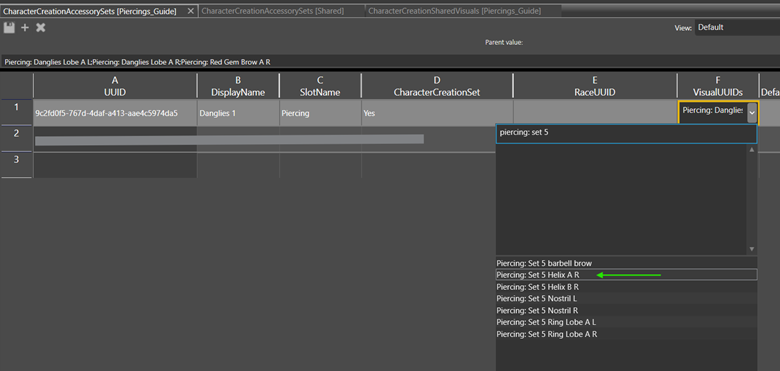The width and height of the screenshot is (780, 371).
Task: Click column C SlotName header
Action: (x=320, y=86)
